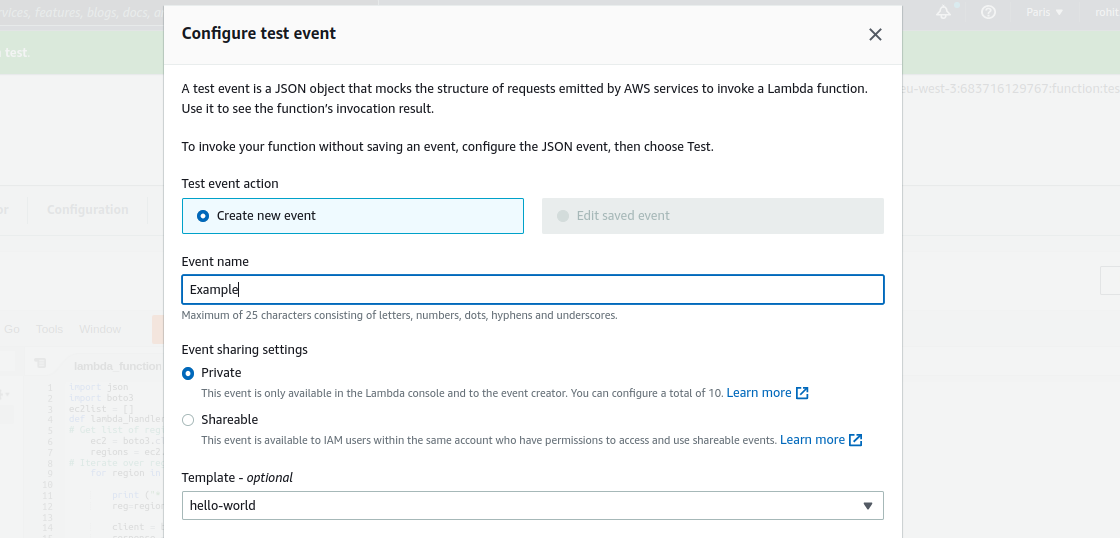Open Learn more link for Shareable events

tap(812, 440)
